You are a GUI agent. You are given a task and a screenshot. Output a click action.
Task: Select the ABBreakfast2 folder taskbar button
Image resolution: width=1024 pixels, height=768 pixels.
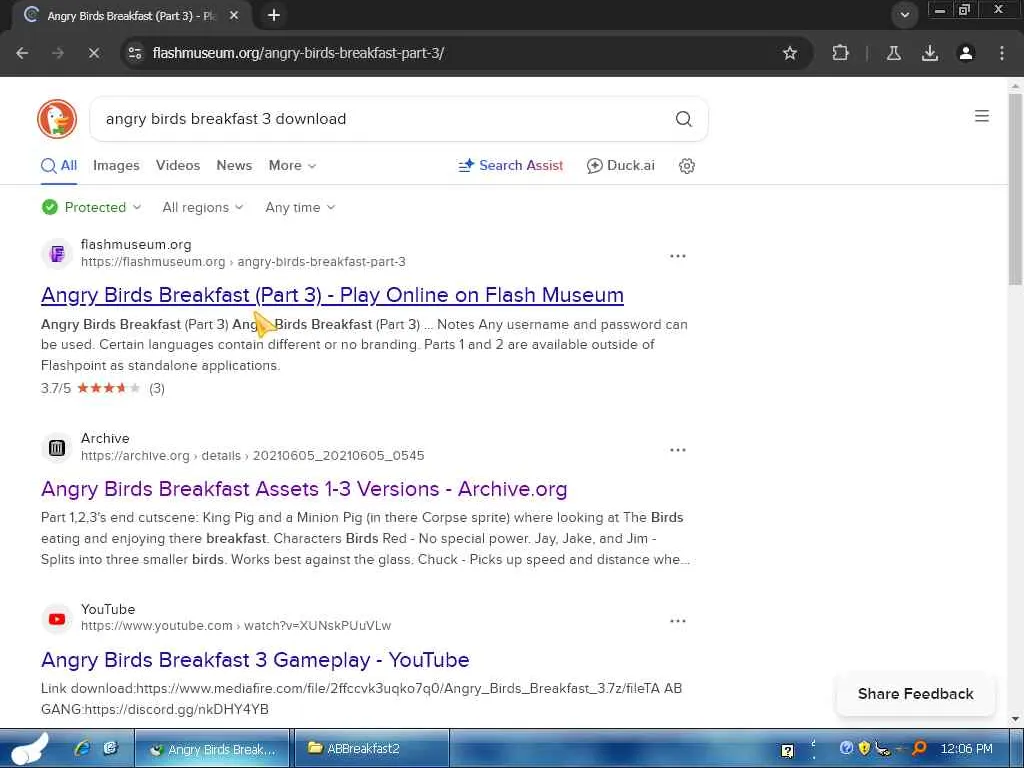[371, 749]
